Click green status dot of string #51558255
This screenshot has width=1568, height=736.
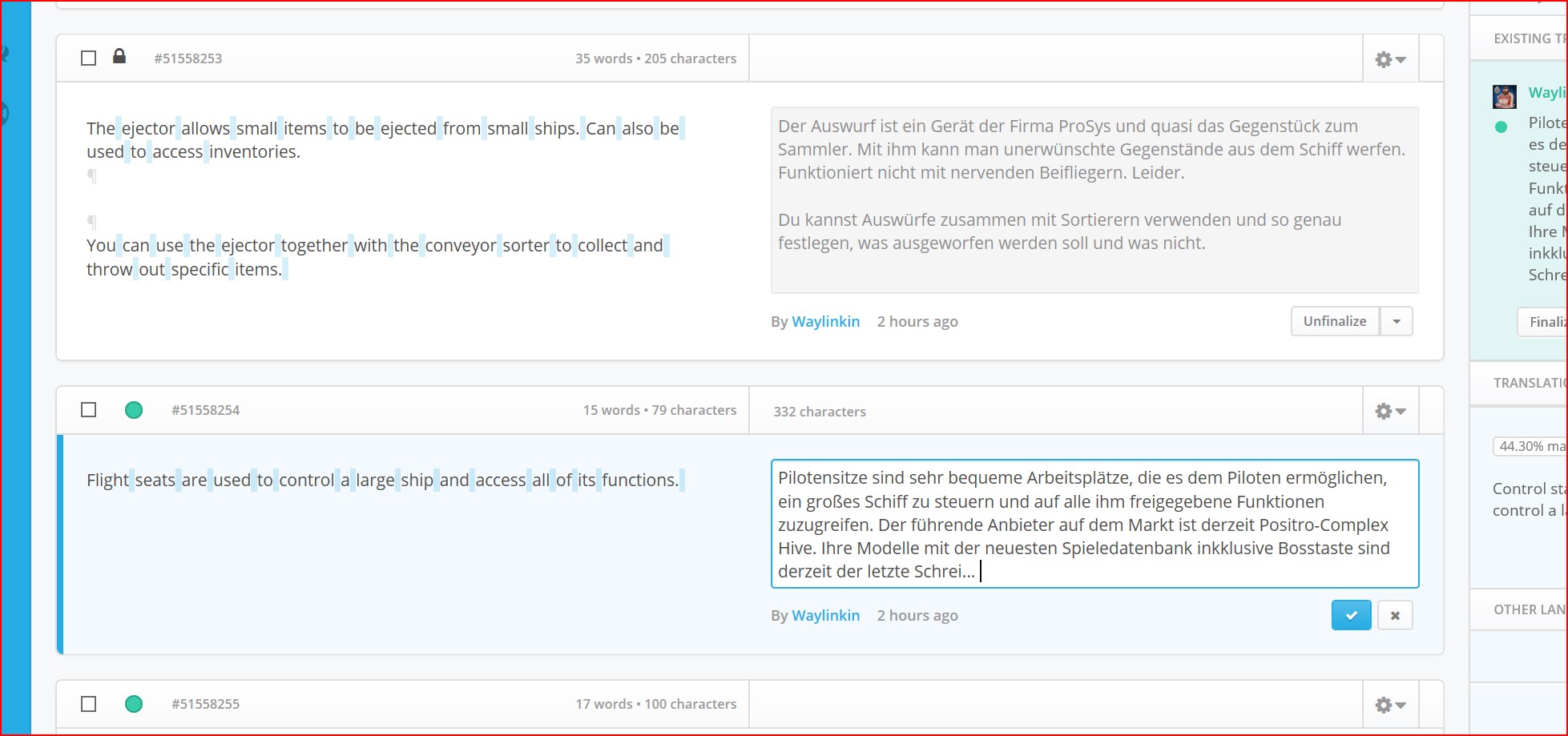134,704
